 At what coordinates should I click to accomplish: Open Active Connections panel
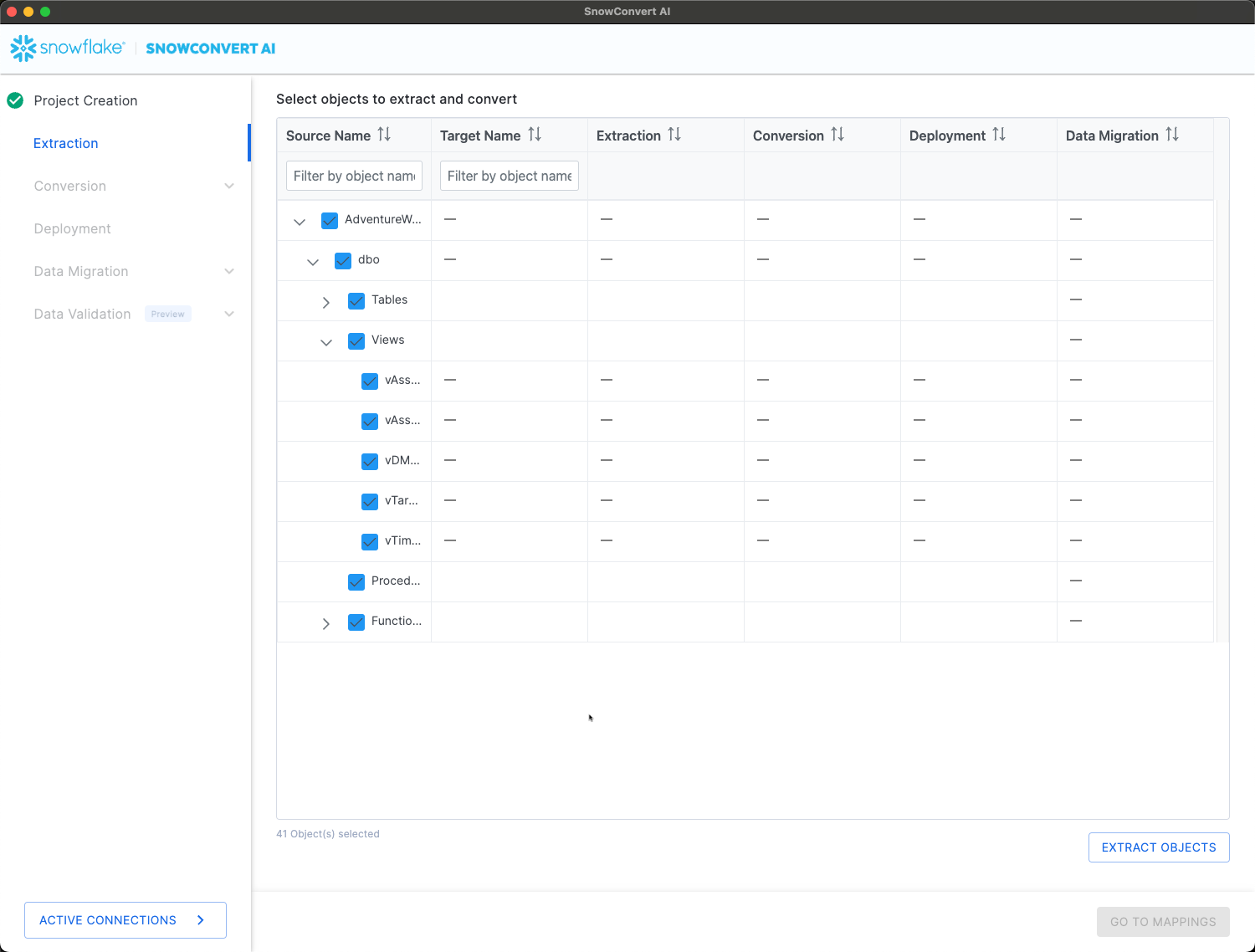pyautogui.click(x=125, y=920)
